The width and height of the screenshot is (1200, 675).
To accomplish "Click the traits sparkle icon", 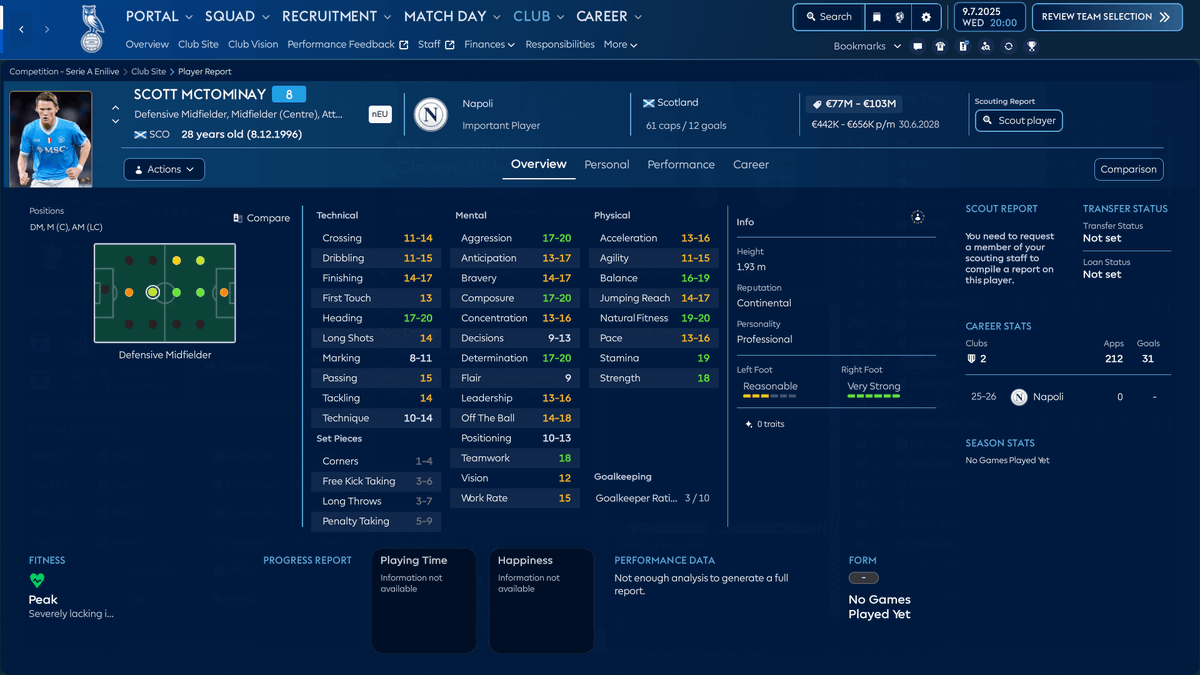I will 749,424.
